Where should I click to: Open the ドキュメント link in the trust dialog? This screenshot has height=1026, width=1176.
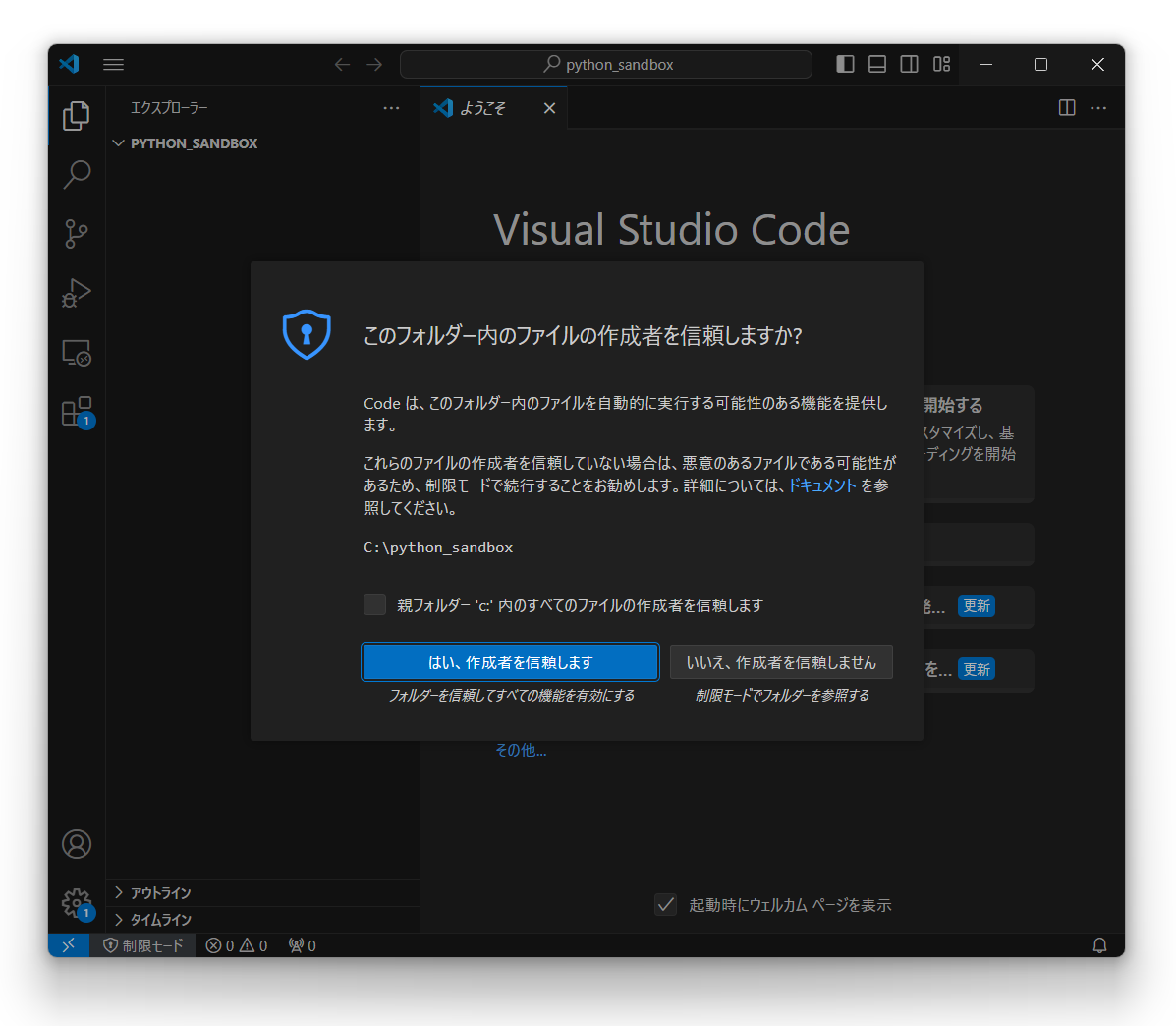coord(821,484)
